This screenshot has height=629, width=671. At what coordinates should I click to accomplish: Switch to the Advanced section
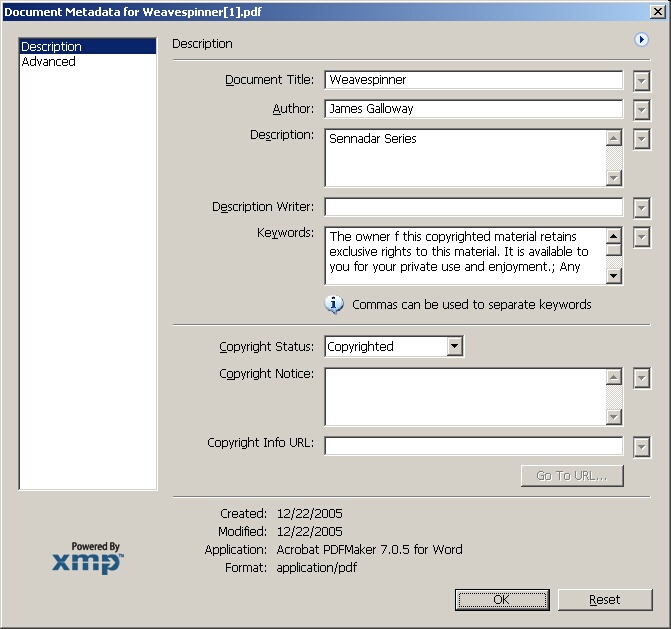click(x=49, y=62)
